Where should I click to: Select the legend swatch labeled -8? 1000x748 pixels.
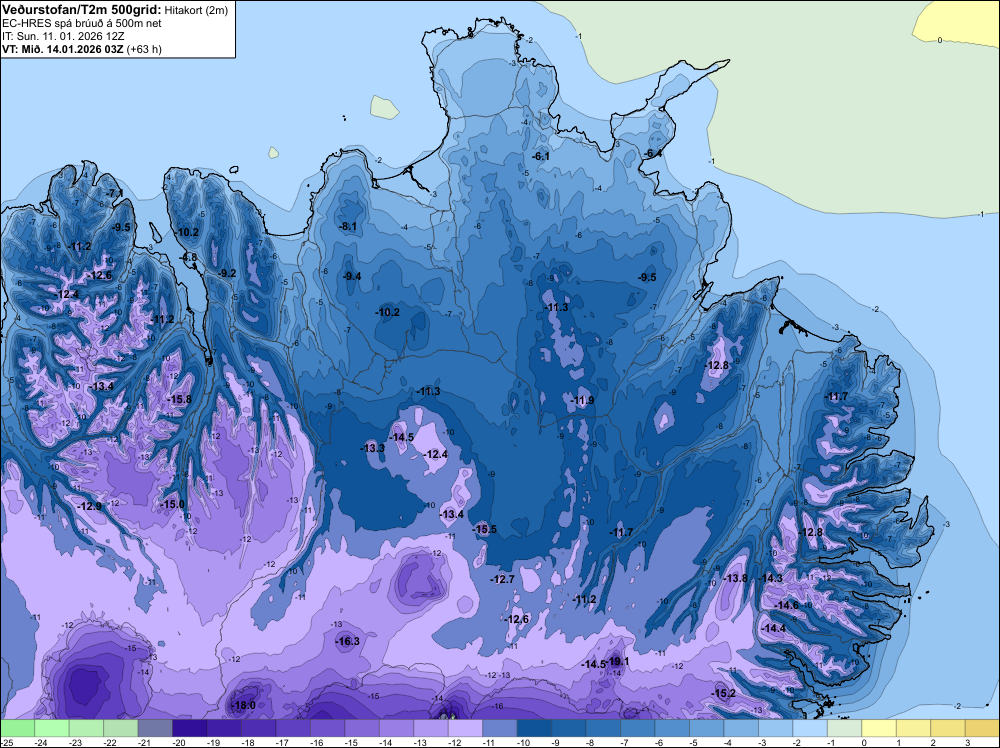(603, 728)
